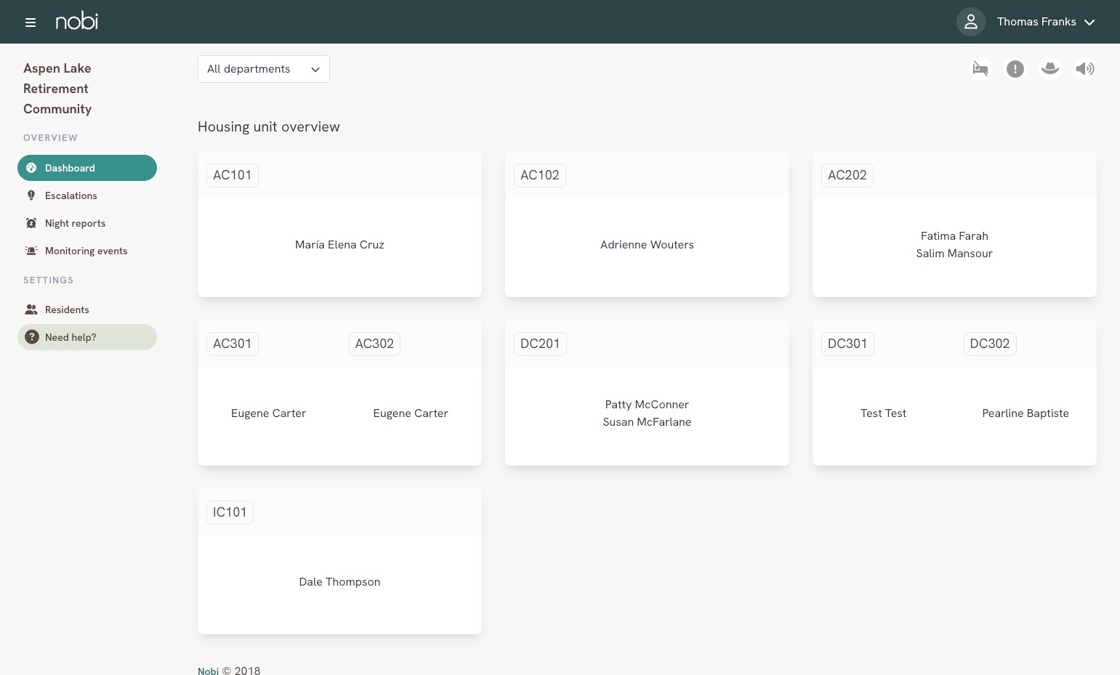Open Night reports page

[75, 223]
